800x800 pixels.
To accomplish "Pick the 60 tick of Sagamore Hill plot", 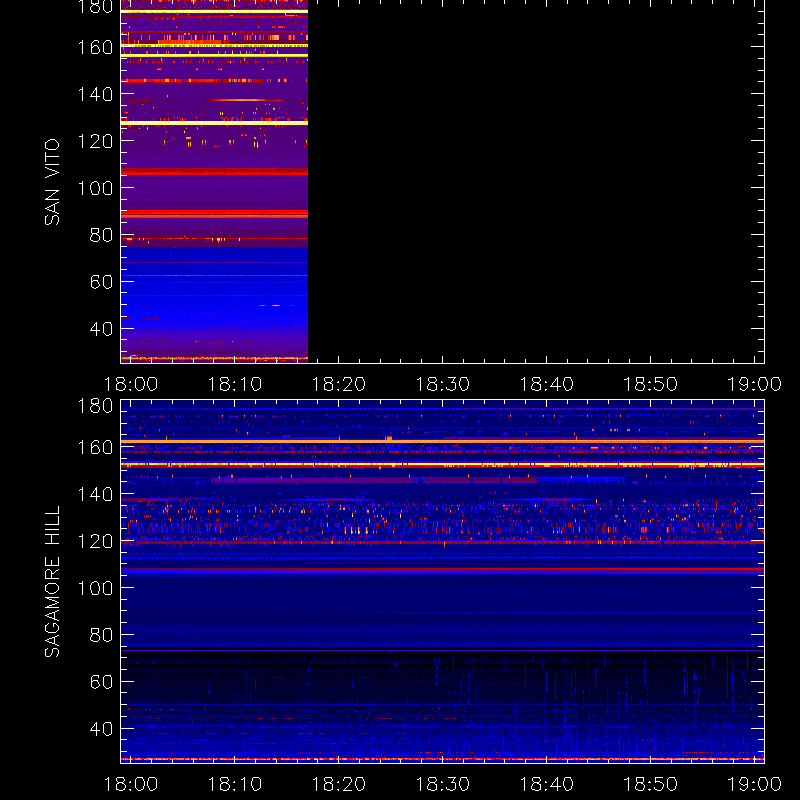I will 101,682.
